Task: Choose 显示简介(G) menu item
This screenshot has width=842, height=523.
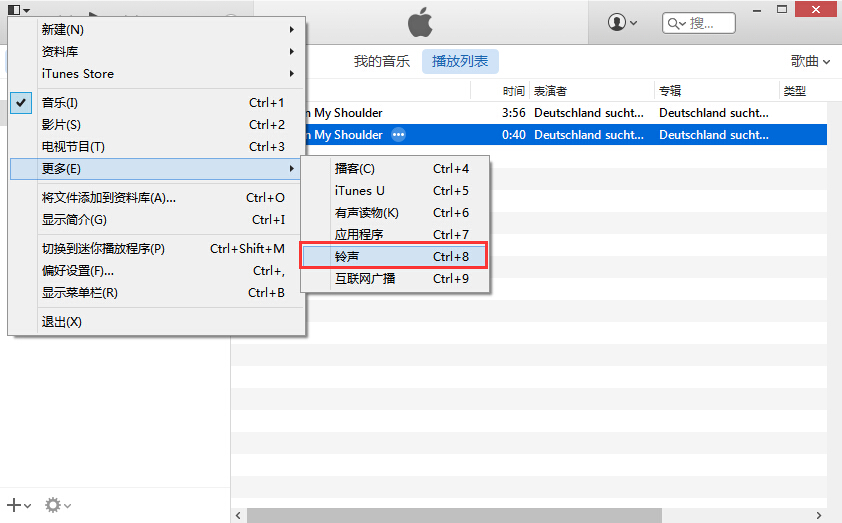Action: [x=157, y=220]
